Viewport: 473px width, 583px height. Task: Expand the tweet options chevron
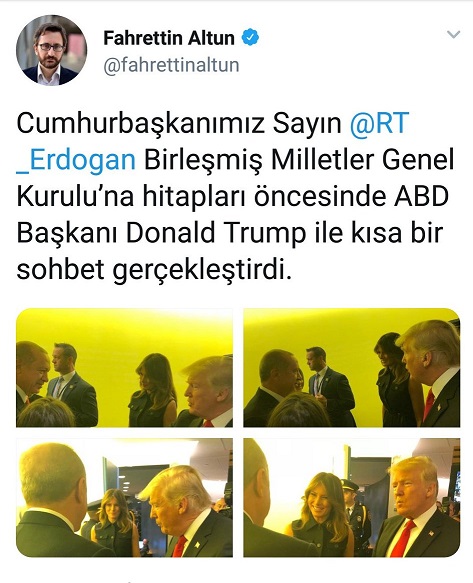pos(453,35)
